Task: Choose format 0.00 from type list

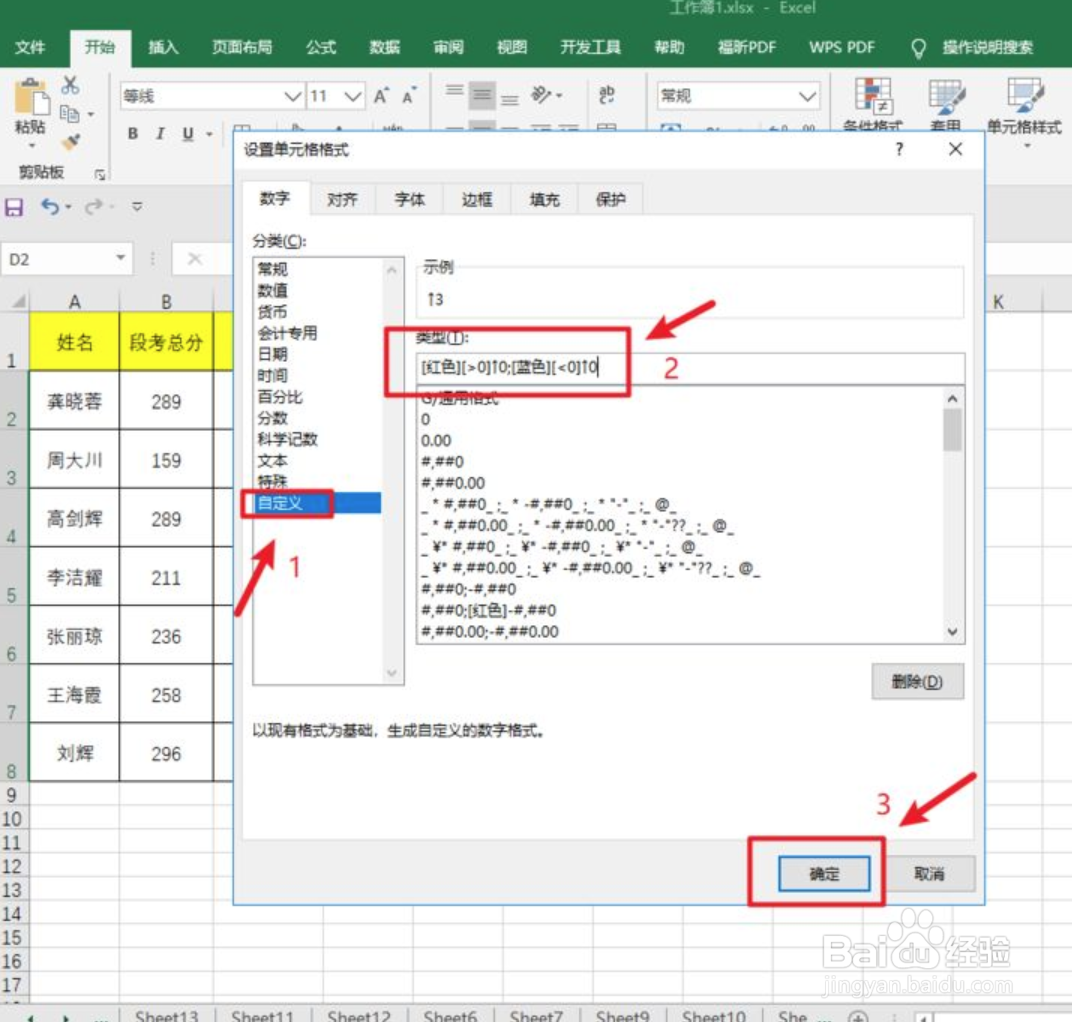Action: coord(436,441)
